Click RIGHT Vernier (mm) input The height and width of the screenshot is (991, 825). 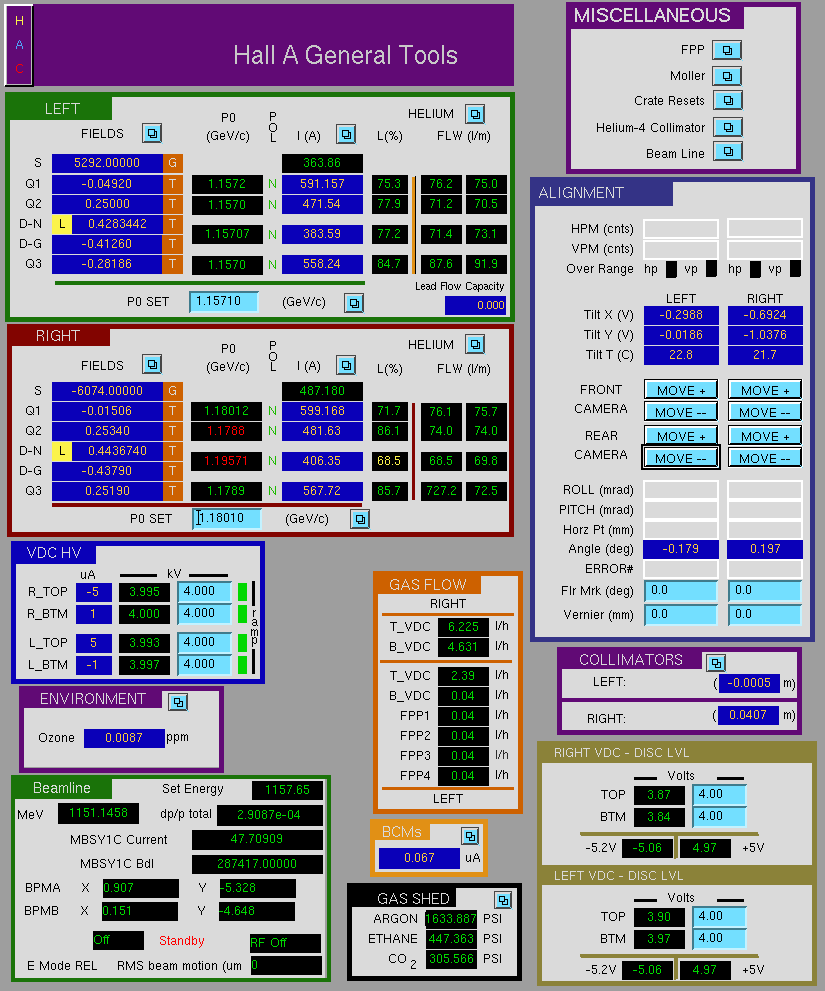(764, 614)
